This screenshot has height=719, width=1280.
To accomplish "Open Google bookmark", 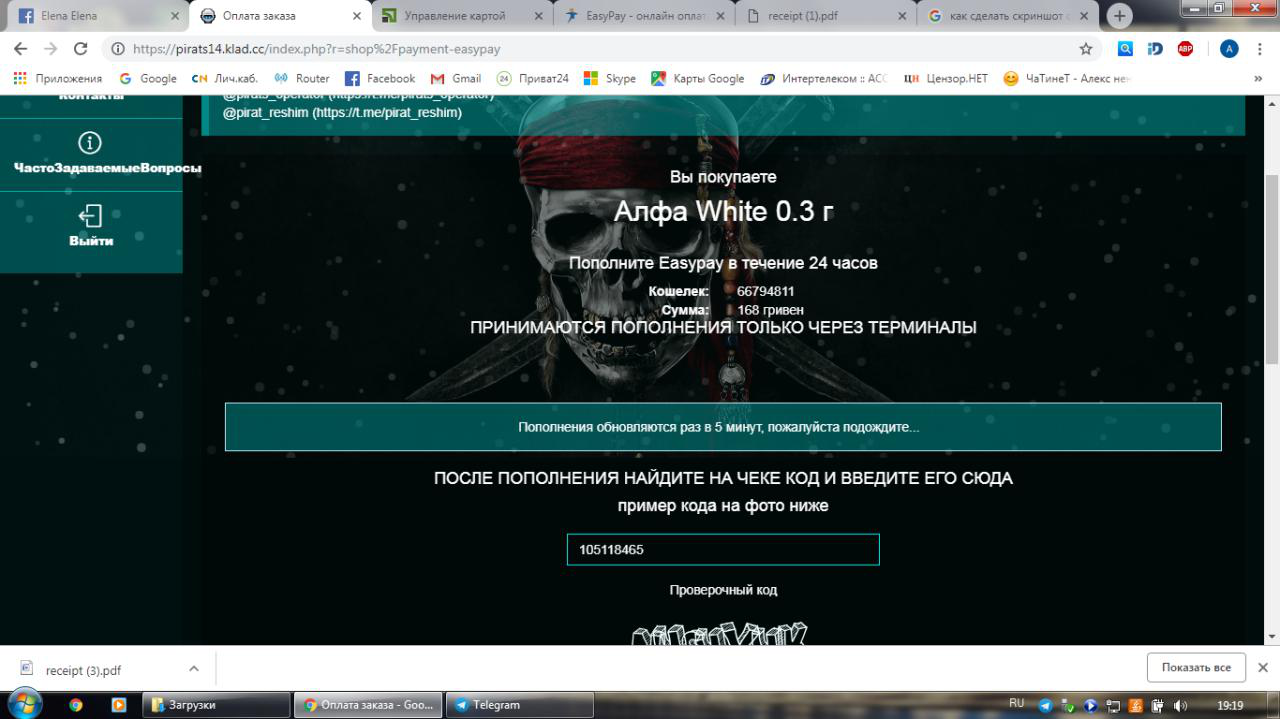I will coord(147,78).
